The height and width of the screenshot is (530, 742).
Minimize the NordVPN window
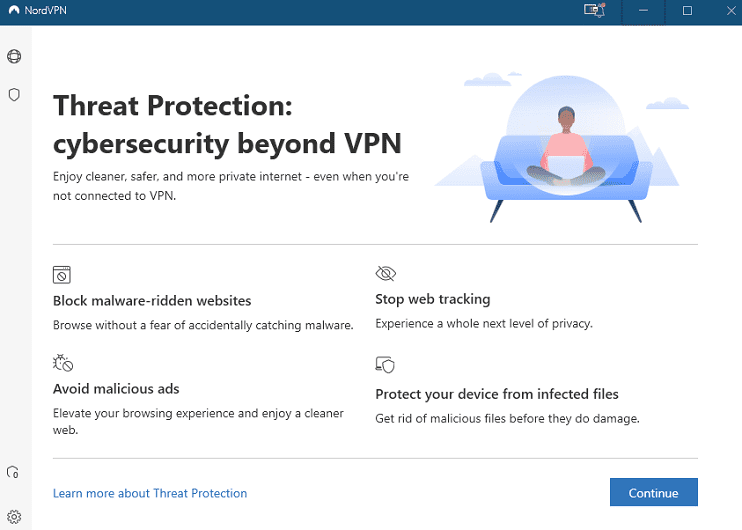tap(641, 11)
